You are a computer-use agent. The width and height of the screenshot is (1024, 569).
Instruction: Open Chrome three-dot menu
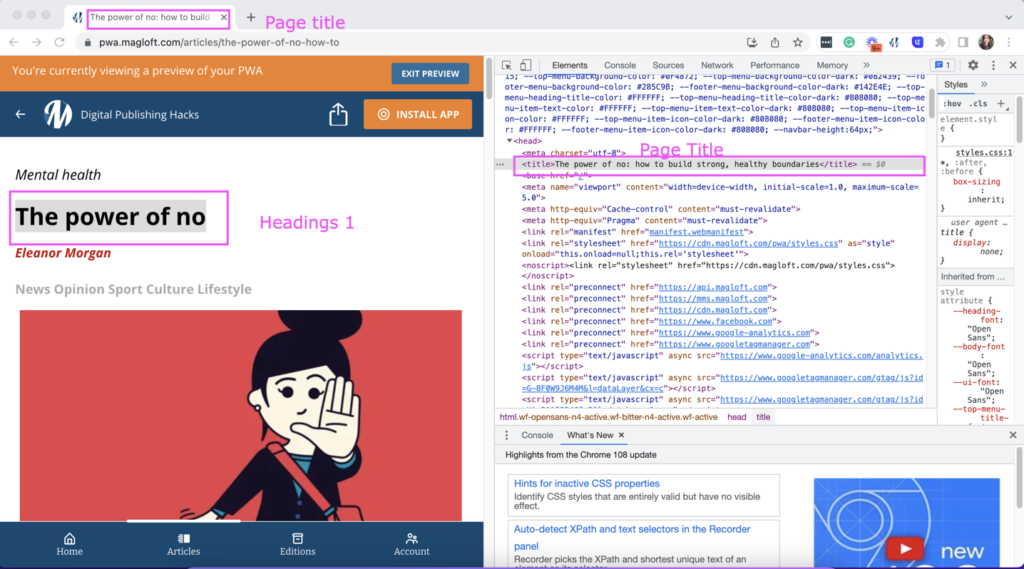point(1009,42)
